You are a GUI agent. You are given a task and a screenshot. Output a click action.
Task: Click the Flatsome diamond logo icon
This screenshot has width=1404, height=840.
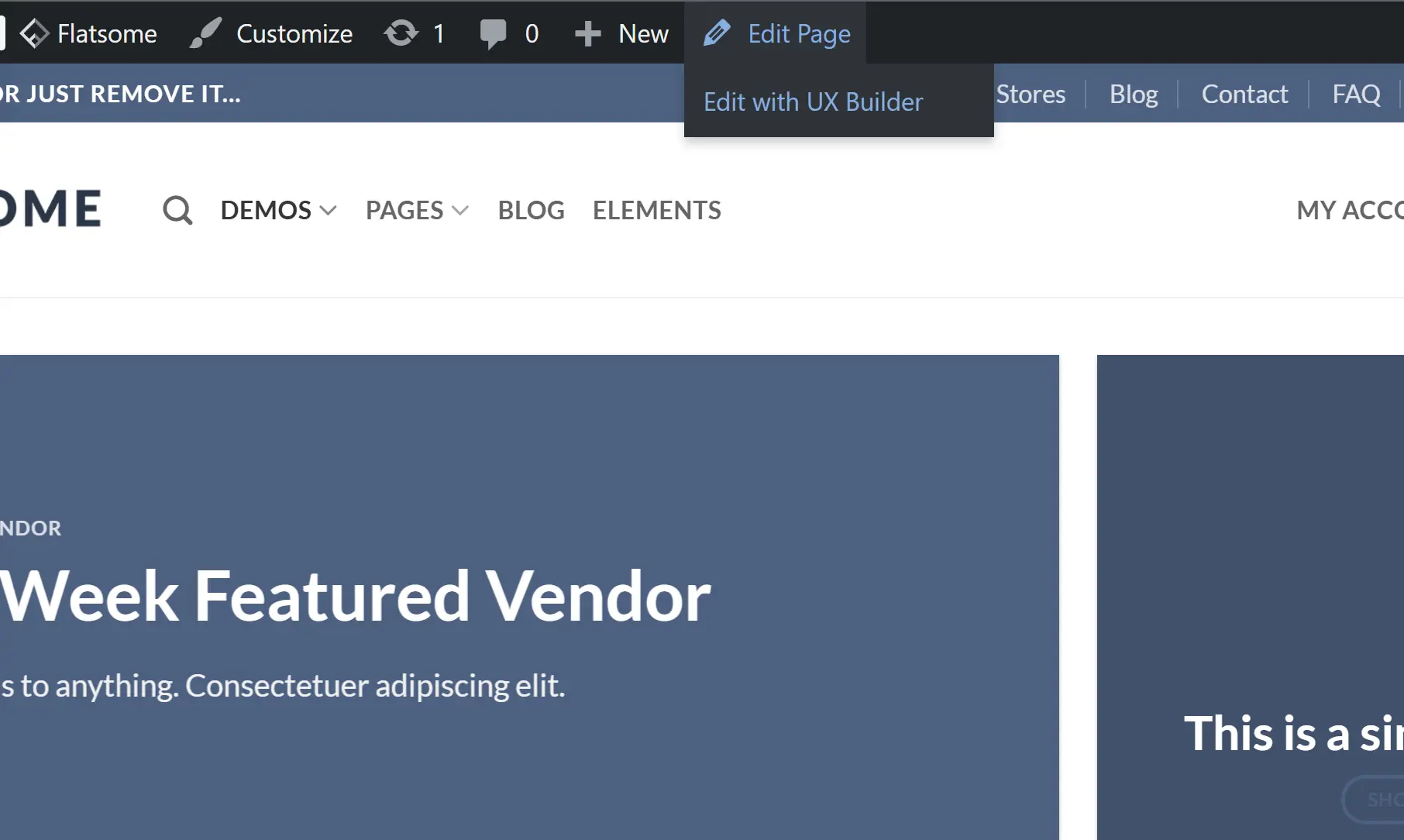pyautogui.click(x=34, y=33)
